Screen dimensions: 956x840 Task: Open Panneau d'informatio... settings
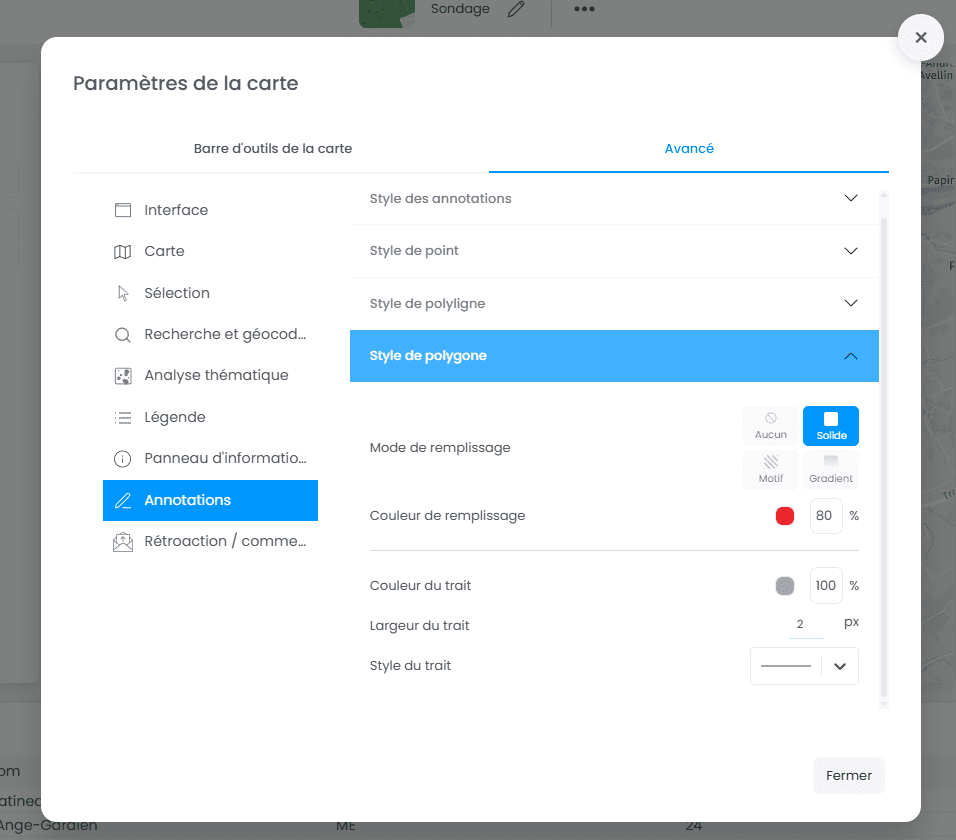(210, 458)
